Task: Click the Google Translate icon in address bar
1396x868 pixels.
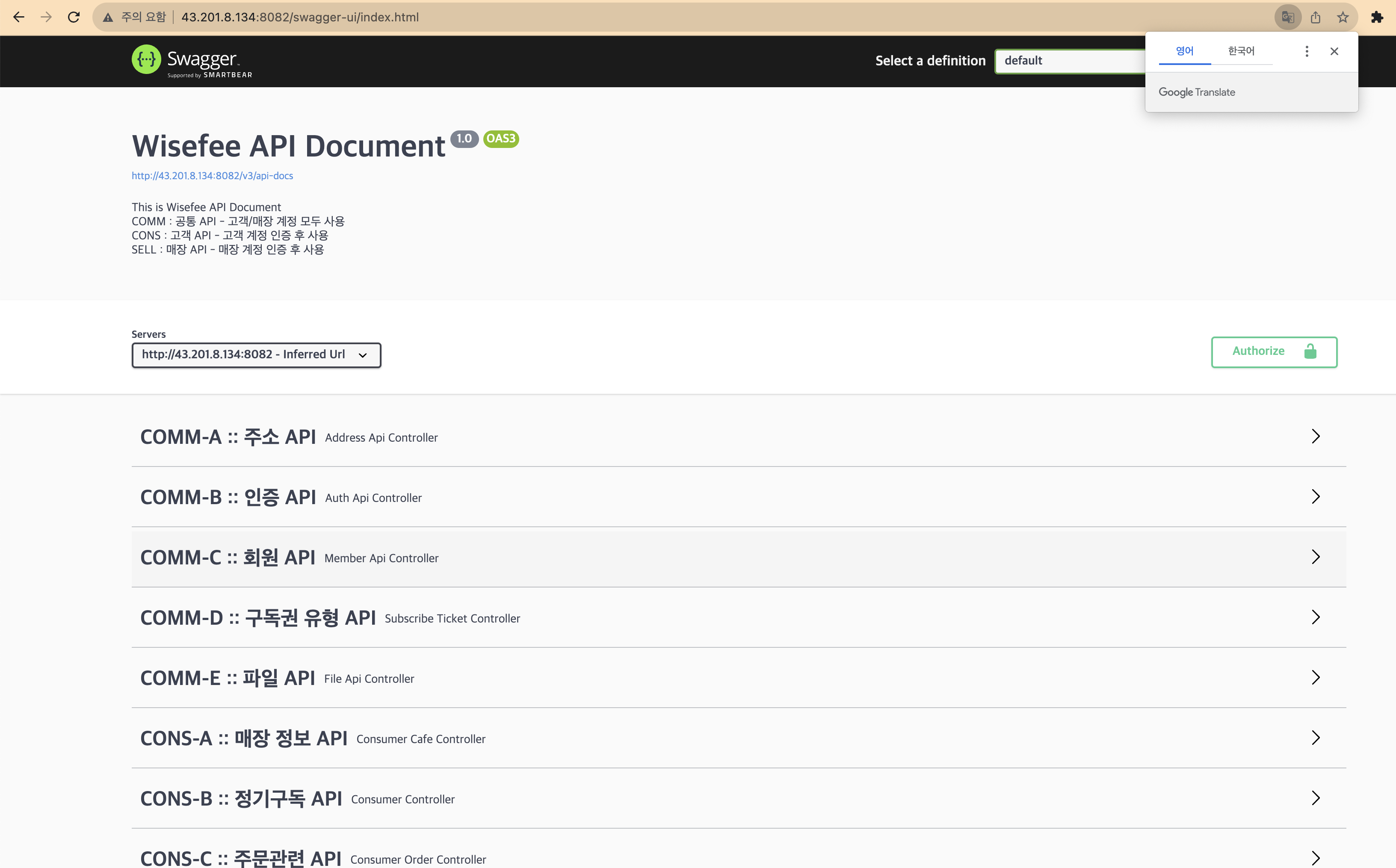Action: pos(1287,17)
